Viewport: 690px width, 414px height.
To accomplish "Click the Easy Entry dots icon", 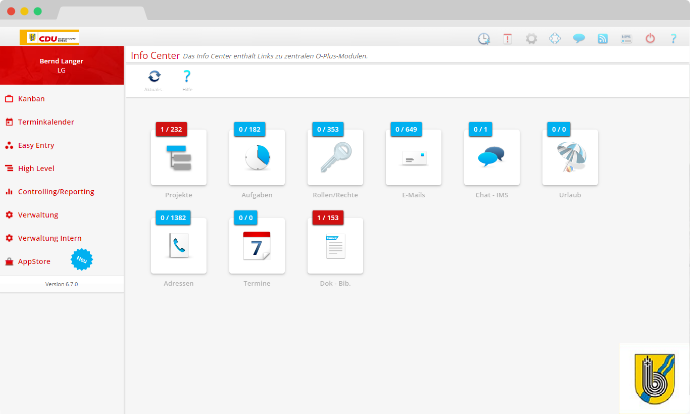I will click(9, 145).
